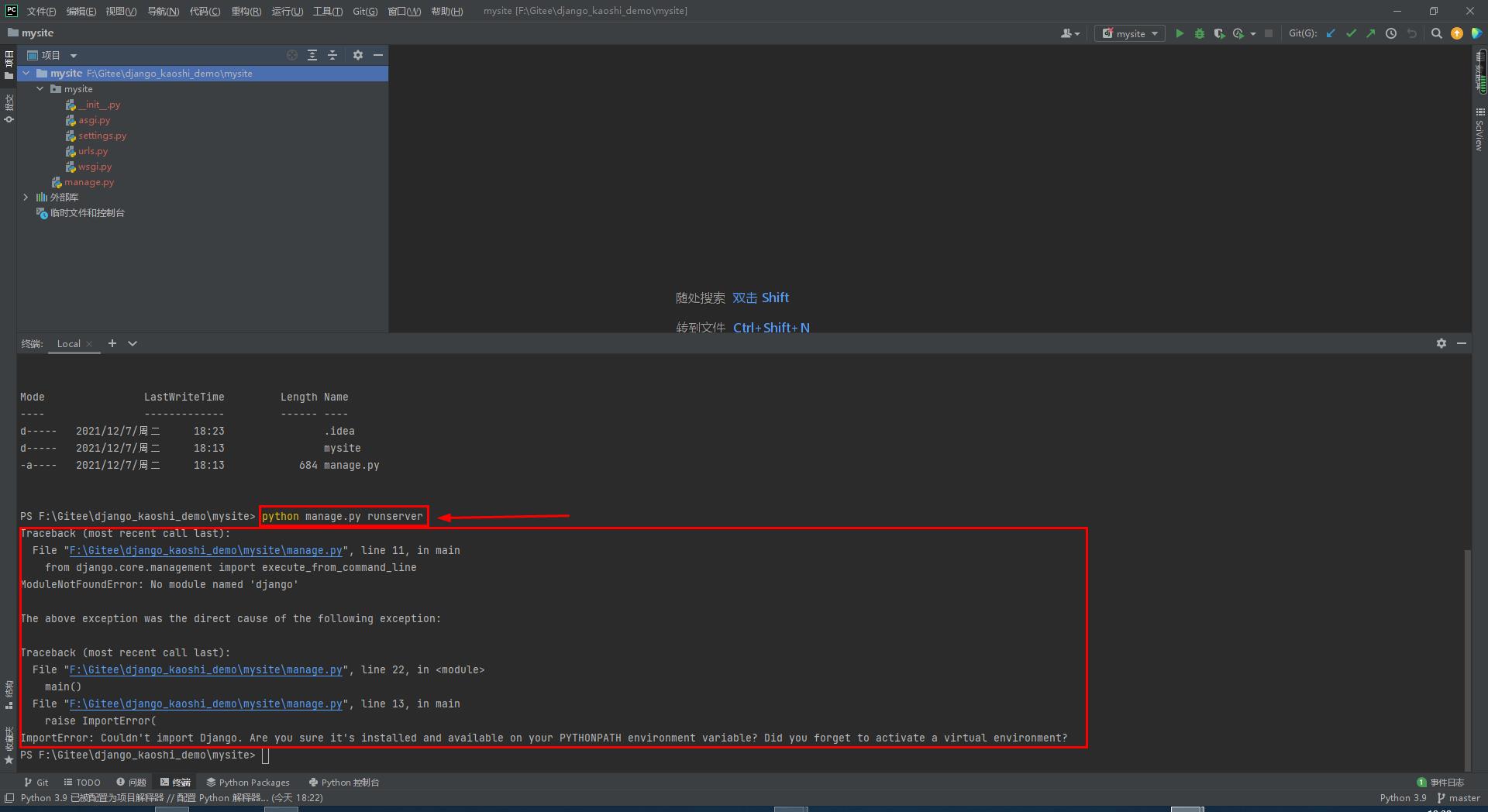
Task: Expand the profiler run options arrow
Action: (x=1253, y=33)
